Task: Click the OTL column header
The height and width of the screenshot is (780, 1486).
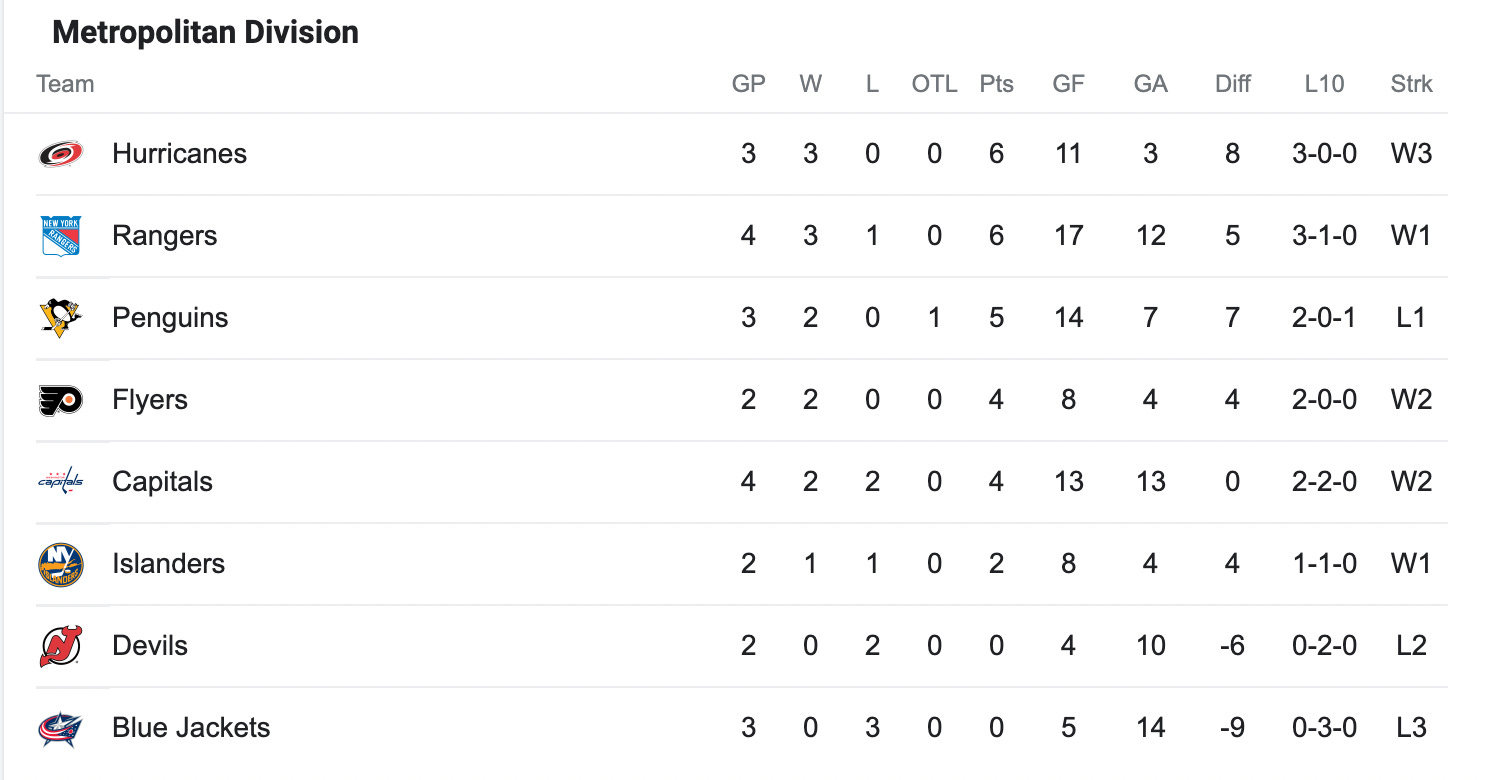Action: (934, 84)
